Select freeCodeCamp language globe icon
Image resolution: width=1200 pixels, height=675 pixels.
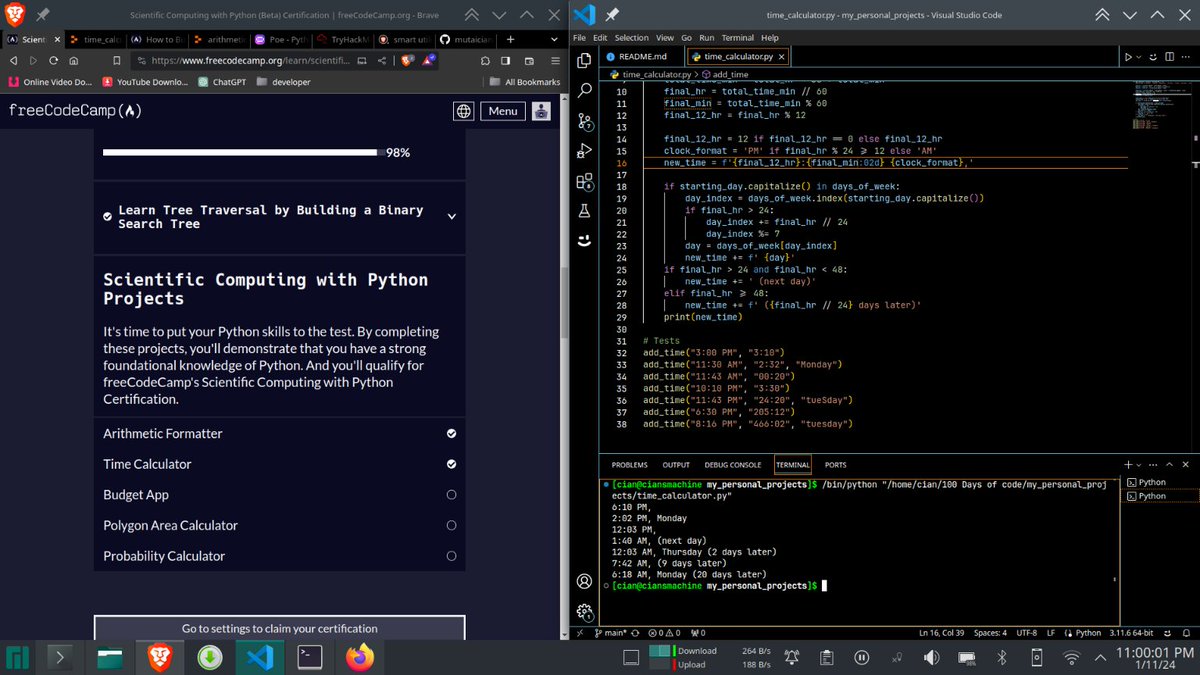click(464, 111)
